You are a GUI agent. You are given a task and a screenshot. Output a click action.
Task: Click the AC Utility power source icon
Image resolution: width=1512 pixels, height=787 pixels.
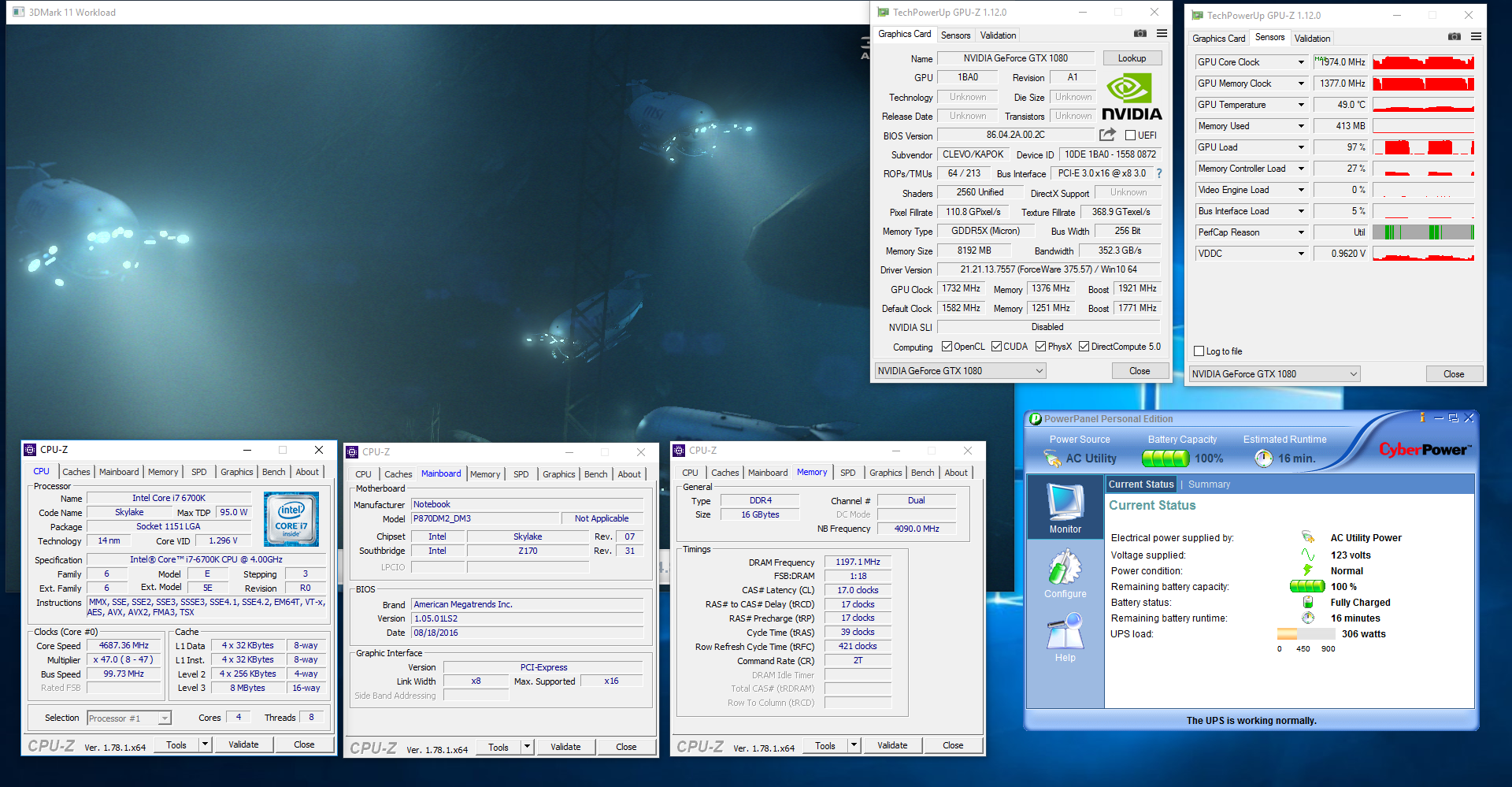pos(1051,458)
